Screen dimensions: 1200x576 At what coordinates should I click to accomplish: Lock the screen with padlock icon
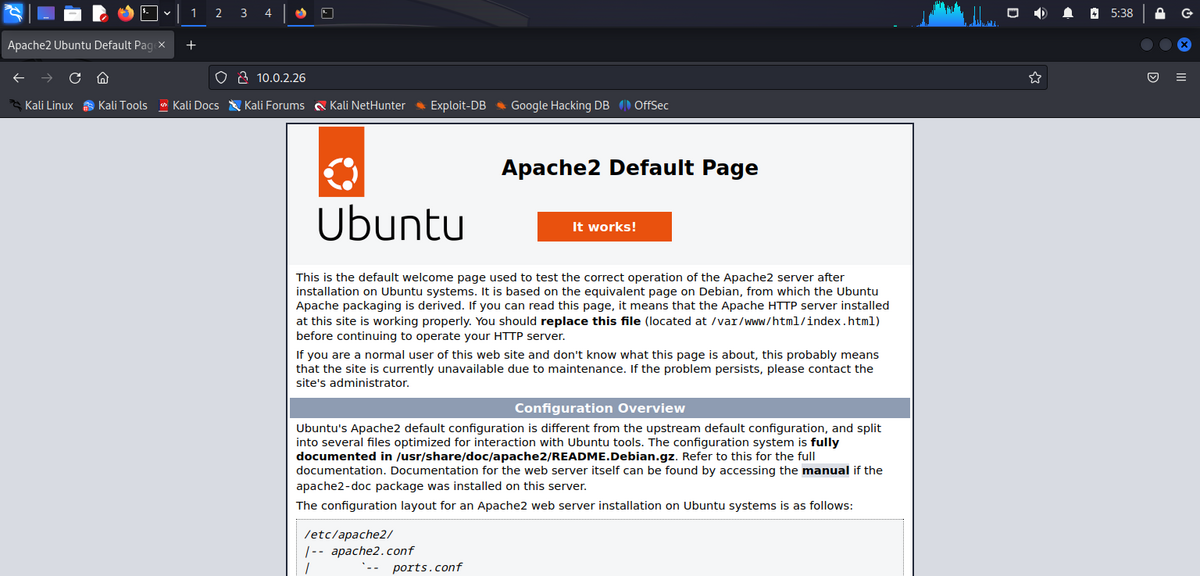[1160, 13]
